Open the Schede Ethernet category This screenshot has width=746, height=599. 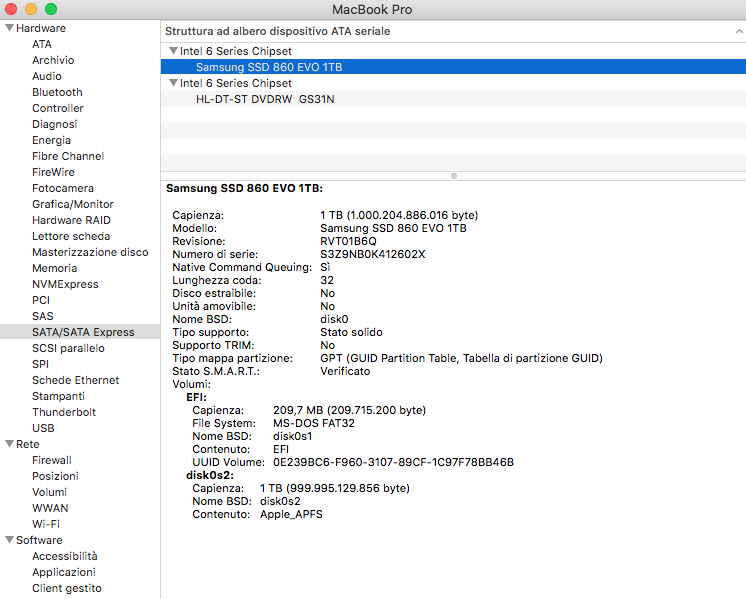point(76,380)
